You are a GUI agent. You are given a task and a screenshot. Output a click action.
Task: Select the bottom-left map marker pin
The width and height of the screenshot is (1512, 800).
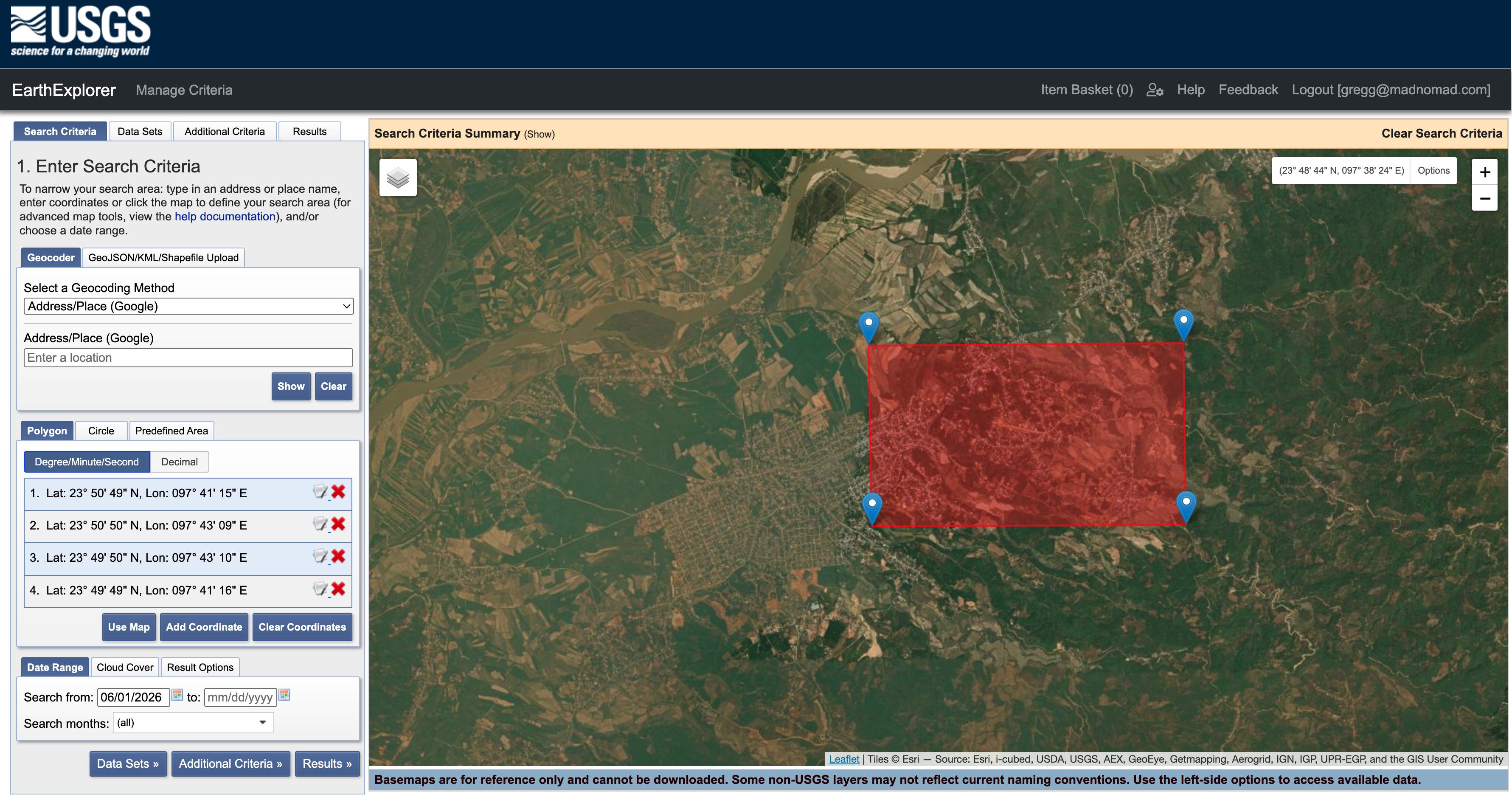(x=872, y=509)
